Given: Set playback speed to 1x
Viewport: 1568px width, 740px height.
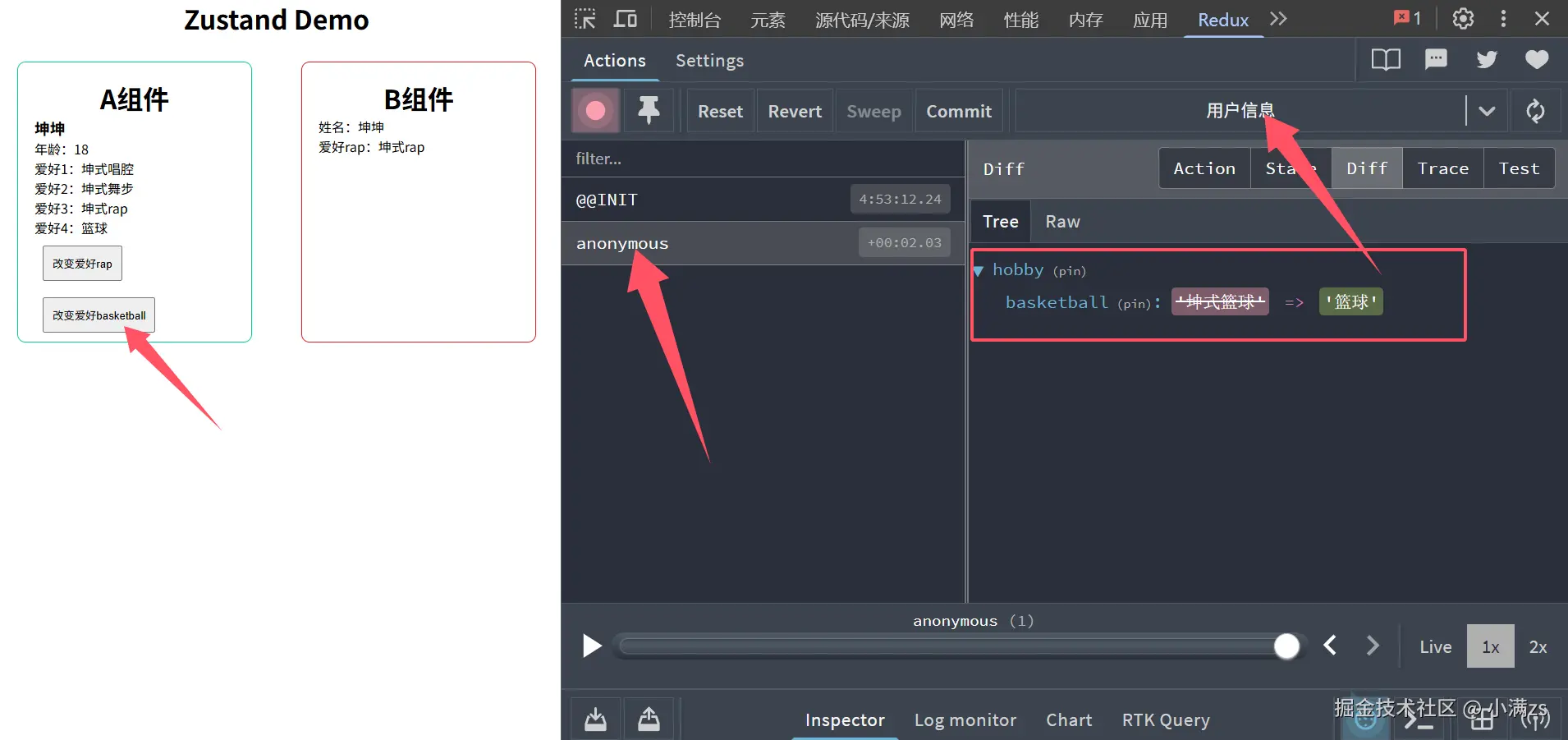Looking at the screenshot, I should [1491, 647].
